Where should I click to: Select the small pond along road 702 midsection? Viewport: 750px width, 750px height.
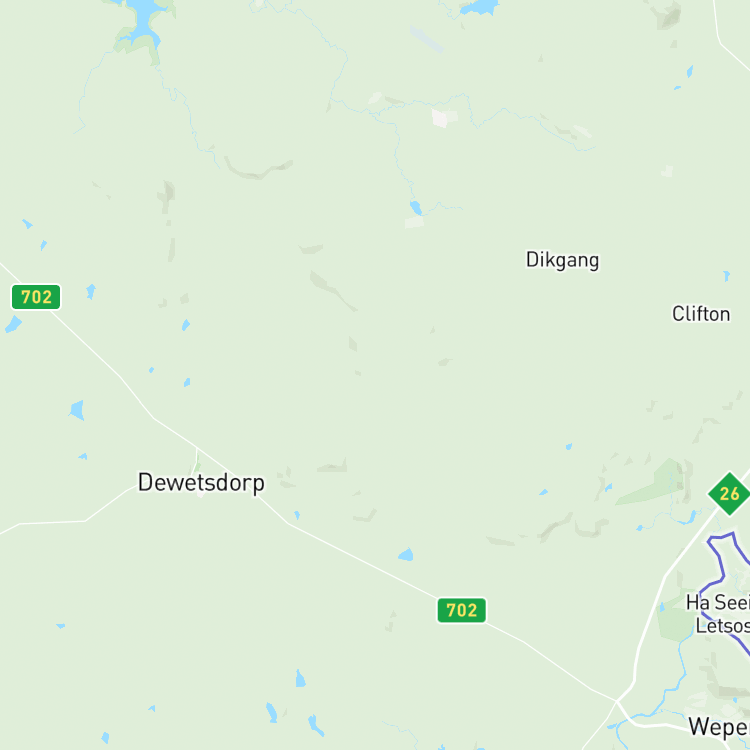406,554
